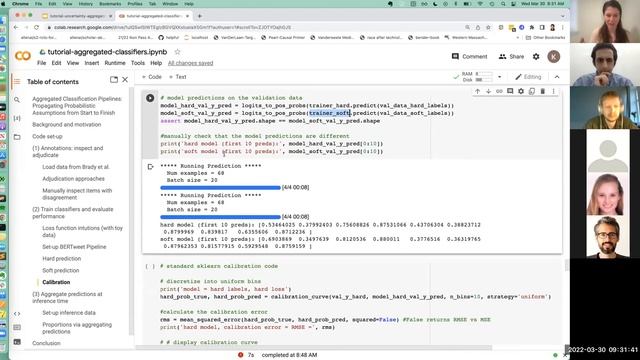Click notebook title tutorial-aggregated-classifiers.ipynb
640x360 pixels.
pos(107,52)
